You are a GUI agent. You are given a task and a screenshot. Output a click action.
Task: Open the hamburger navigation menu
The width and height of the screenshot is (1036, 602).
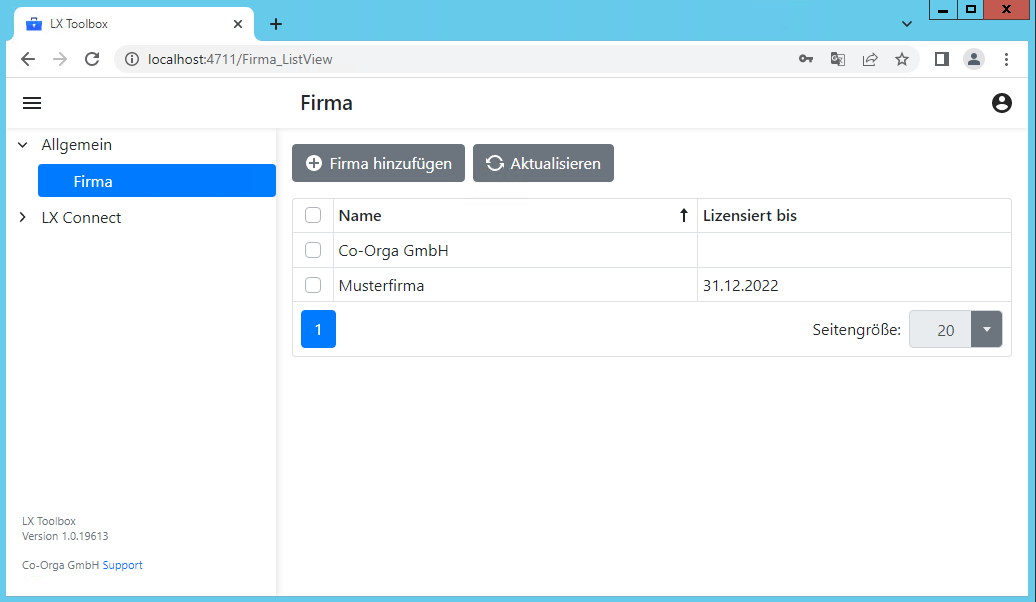[x=32, y=103]
